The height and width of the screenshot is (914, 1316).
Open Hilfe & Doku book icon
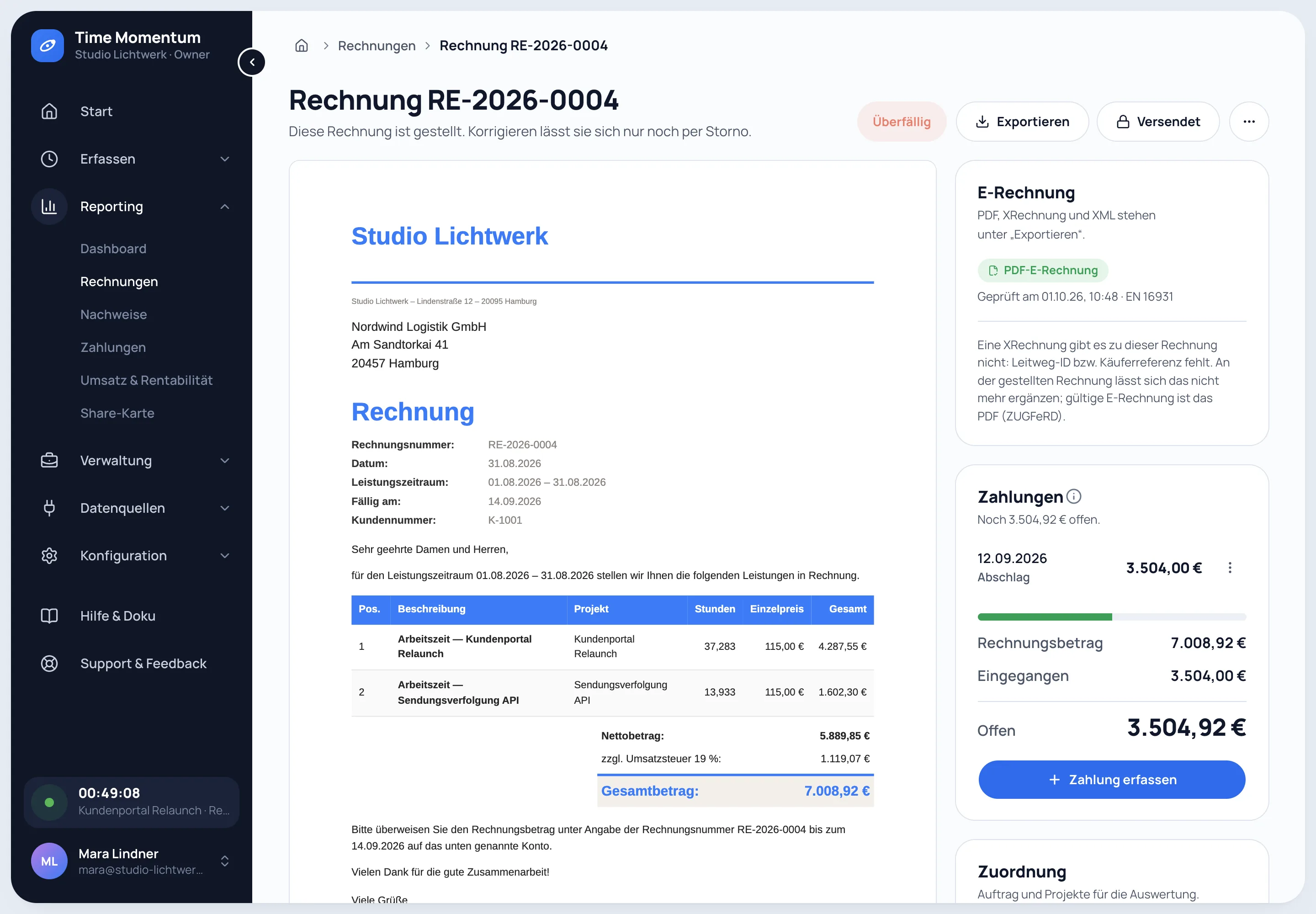[49, 616]
